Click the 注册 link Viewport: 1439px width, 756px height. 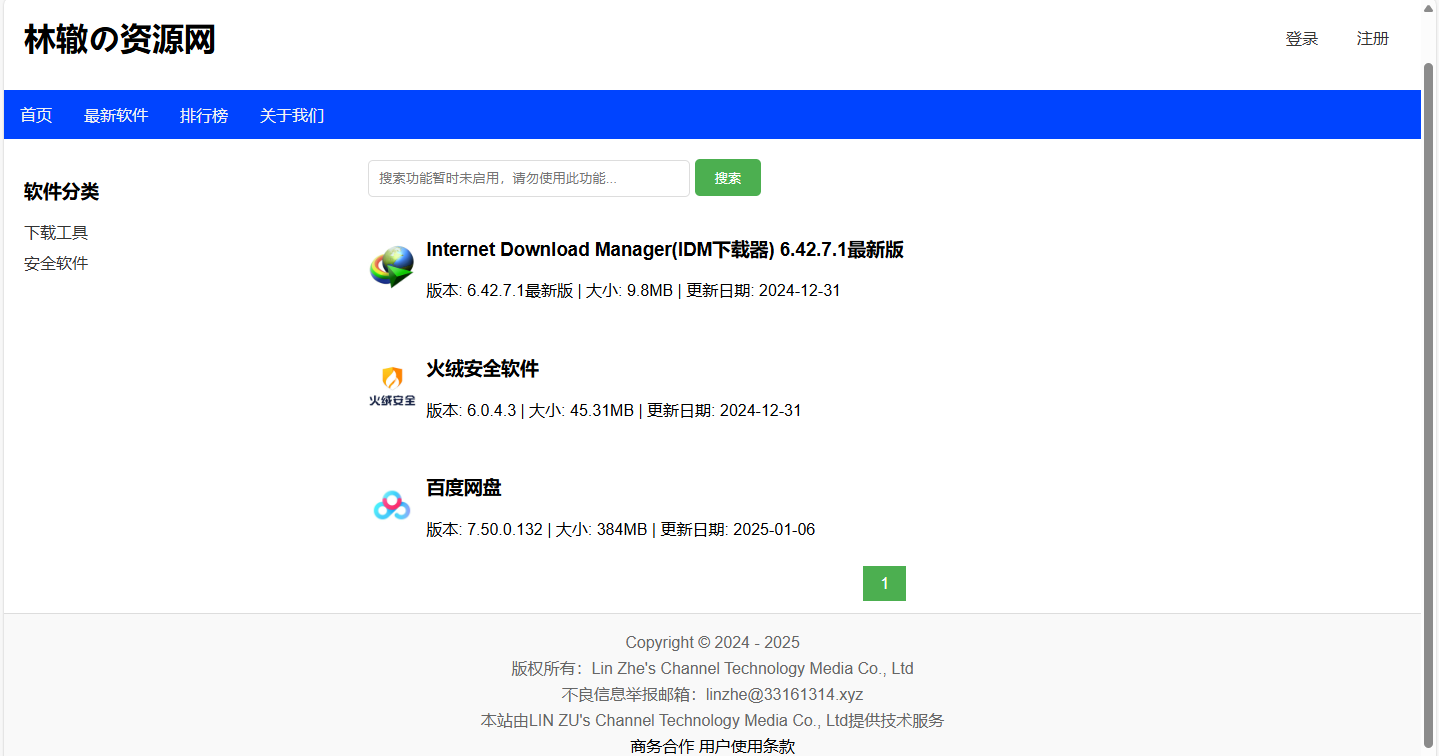pyautogui.click(x=1373, y=39)
